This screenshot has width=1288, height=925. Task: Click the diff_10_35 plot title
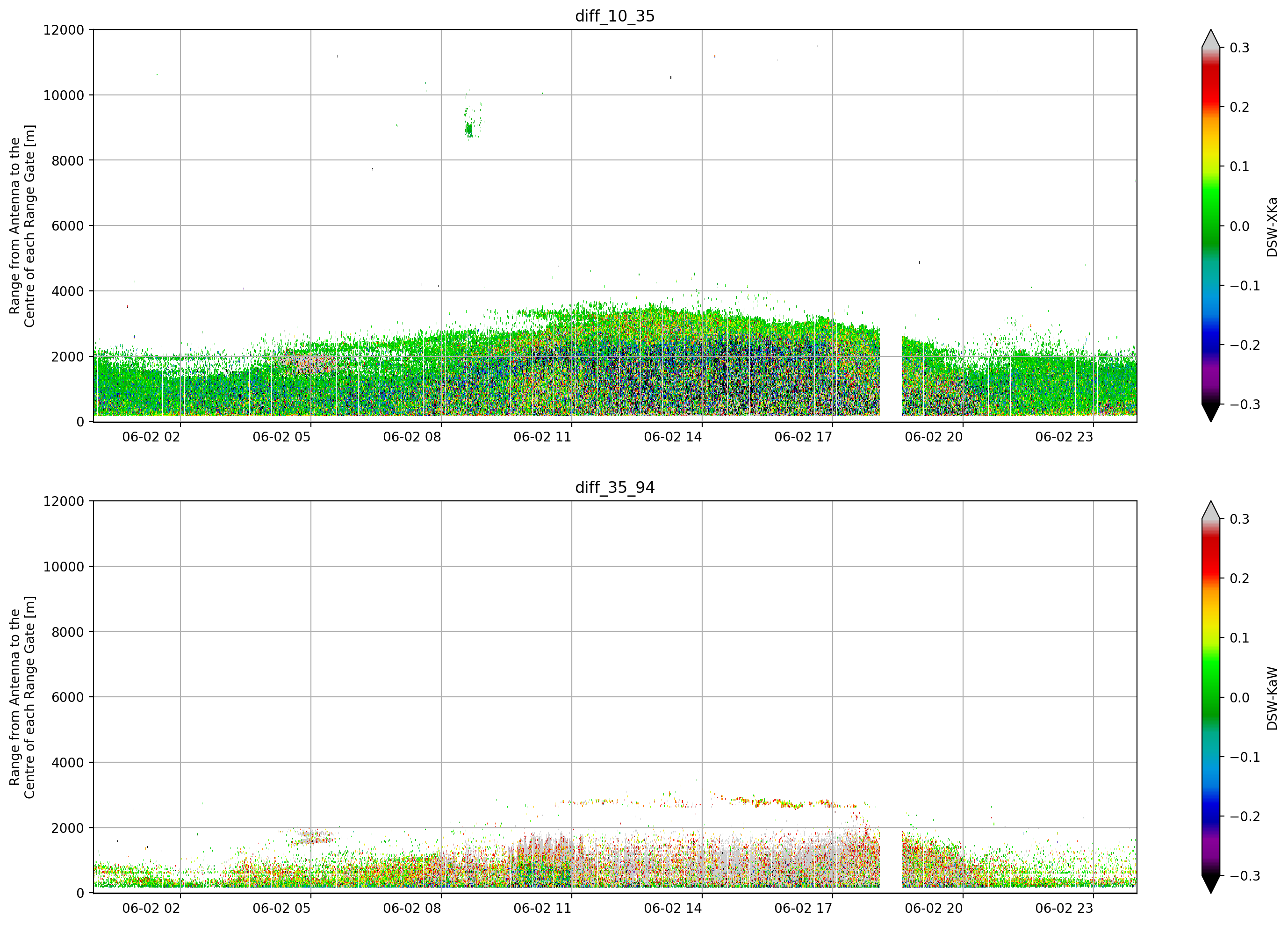[615, 16]
